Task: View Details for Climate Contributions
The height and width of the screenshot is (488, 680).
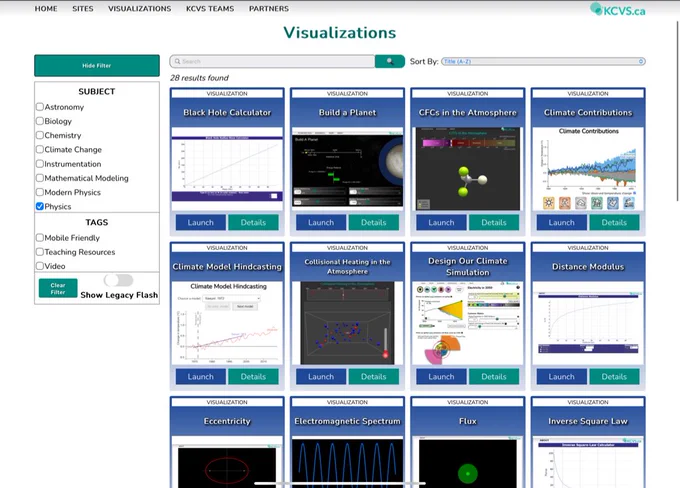Action: [614, 223]
